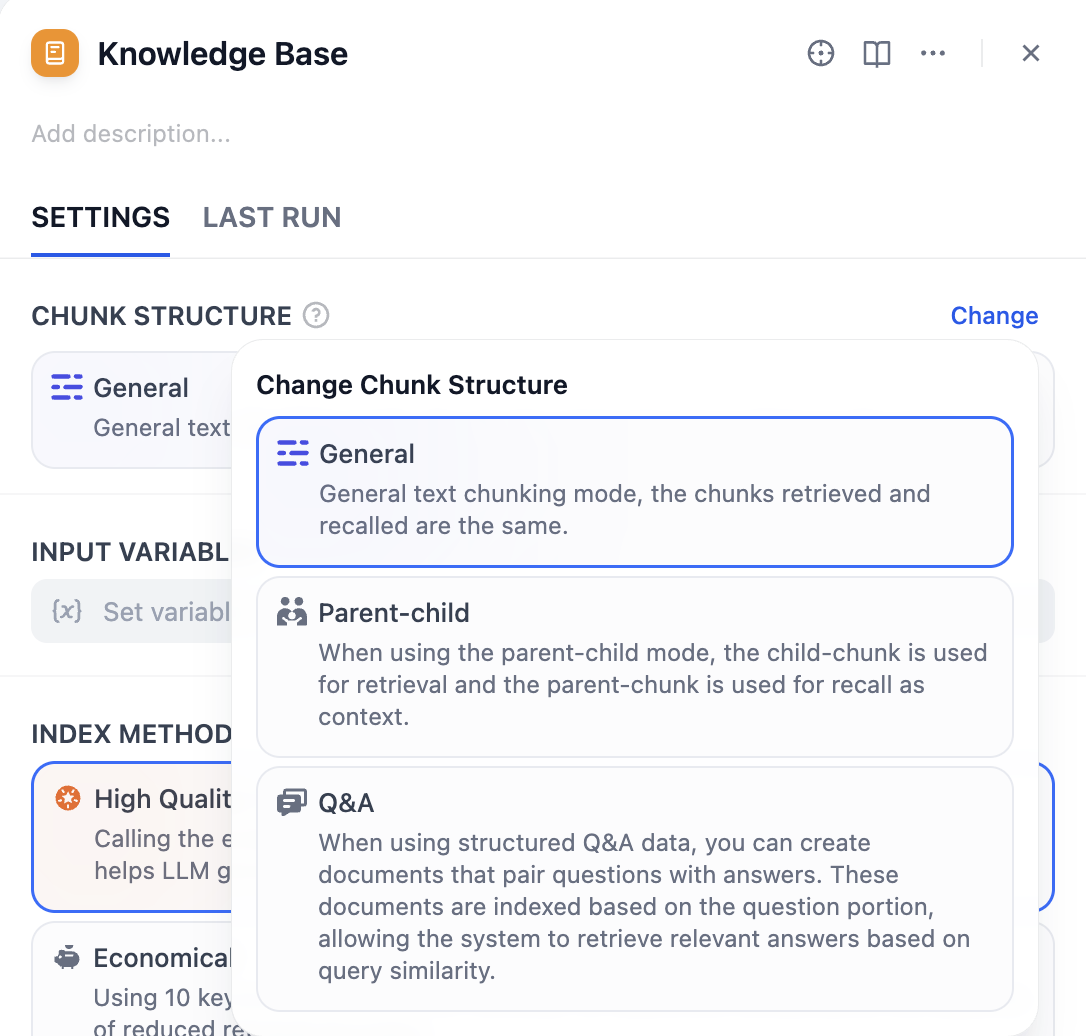Viewport: 1086px width, 1036px height.
Task: Click the Add description field
Action: [131, 134]
